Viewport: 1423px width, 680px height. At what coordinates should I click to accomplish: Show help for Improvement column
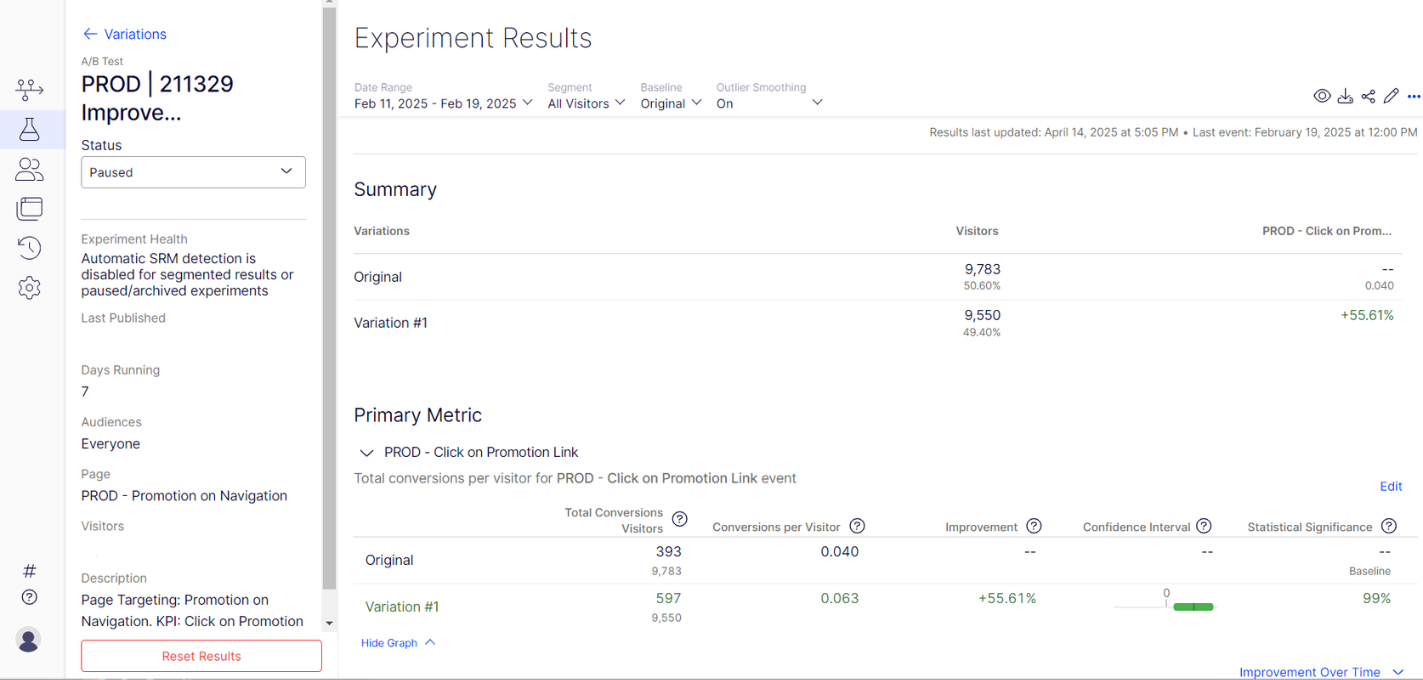pos(1034,526)
